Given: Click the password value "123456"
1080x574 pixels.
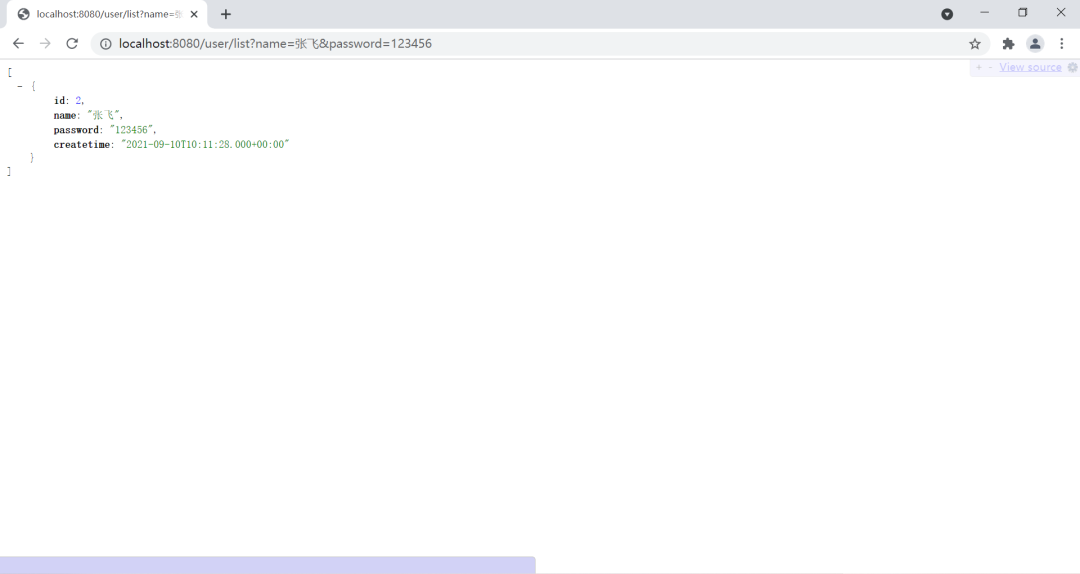Looking at the screenshot, I should pyautogui.click(x=132, y=130).
